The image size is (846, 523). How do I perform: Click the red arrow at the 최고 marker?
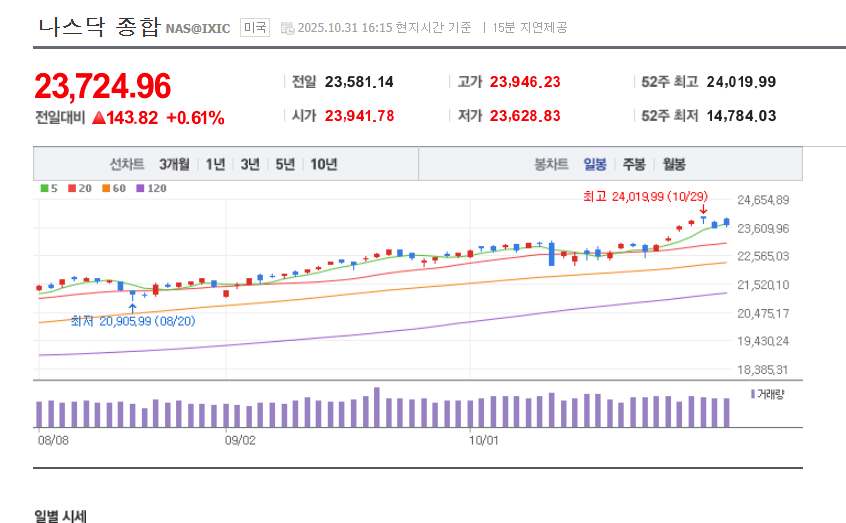(x=703, y=210)
